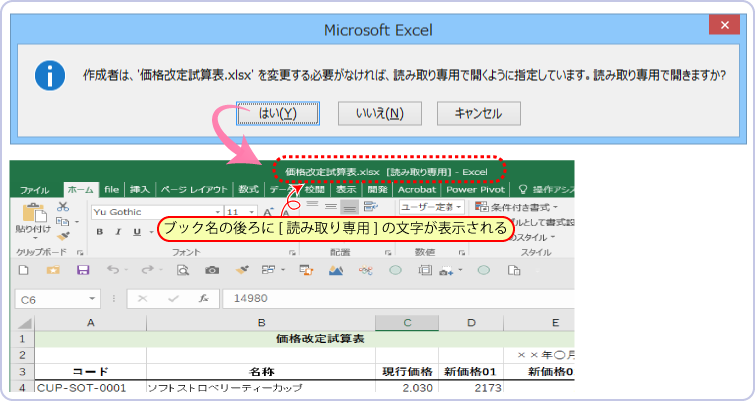The image size is (755, 401).
Task: Open the クリップボード dialog launcher
Action: [x=80, y=252]
